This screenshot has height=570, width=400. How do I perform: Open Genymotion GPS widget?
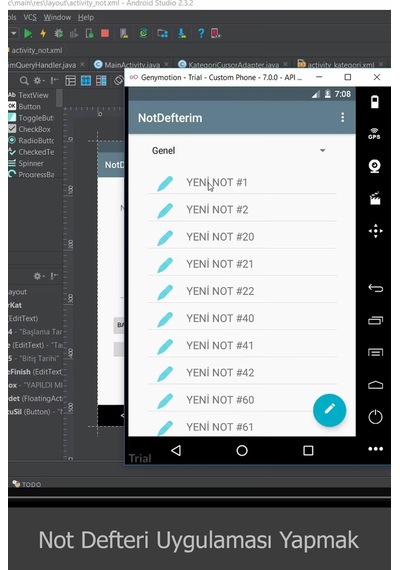coord(375,134)
